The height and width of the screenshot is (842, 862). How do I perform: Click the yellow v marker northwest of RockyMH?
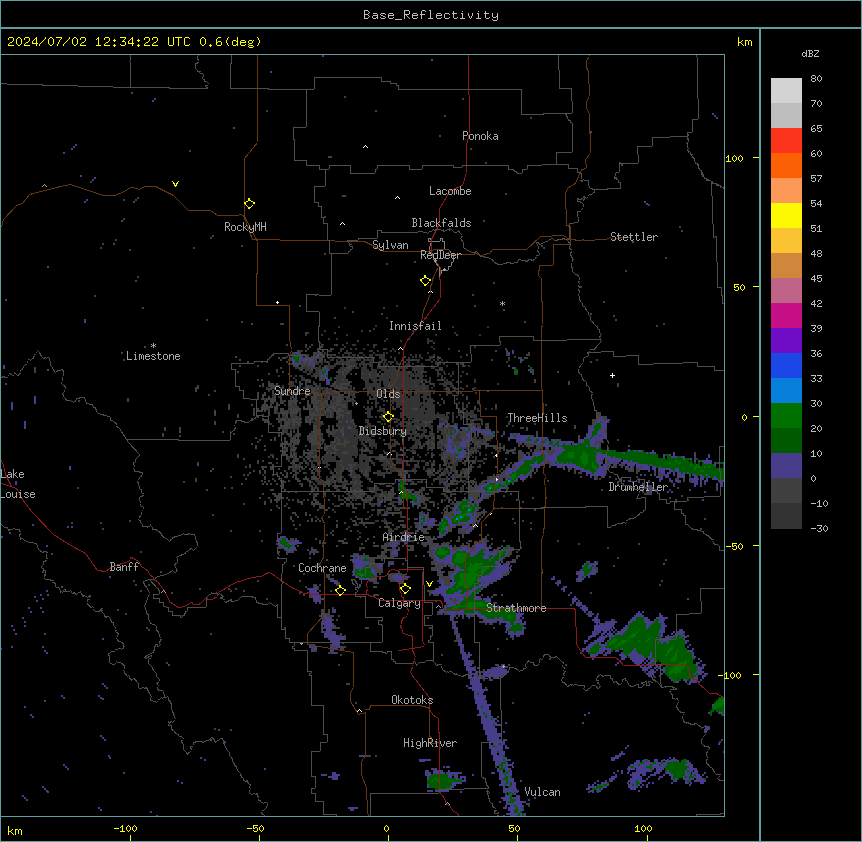[175, 184]
